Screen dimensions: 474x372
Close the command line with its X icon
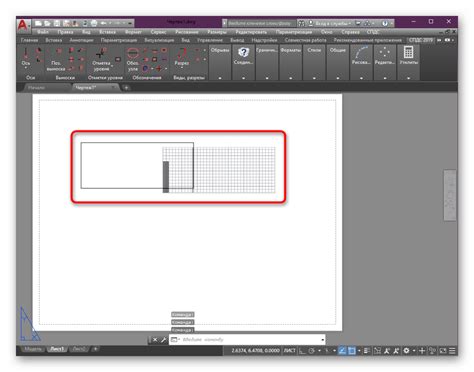click(155, 340)
